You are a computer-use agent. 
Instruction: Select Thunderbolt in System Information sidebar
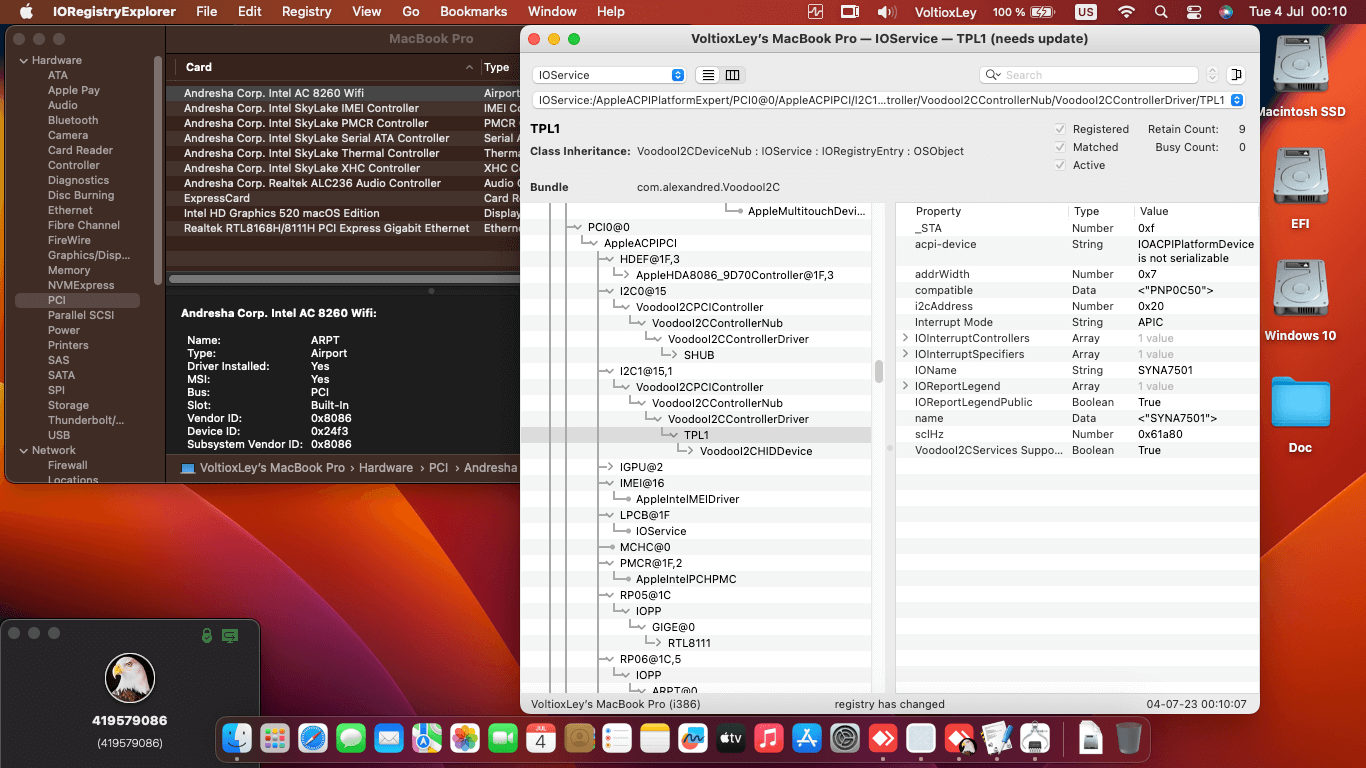click(86, 420)
